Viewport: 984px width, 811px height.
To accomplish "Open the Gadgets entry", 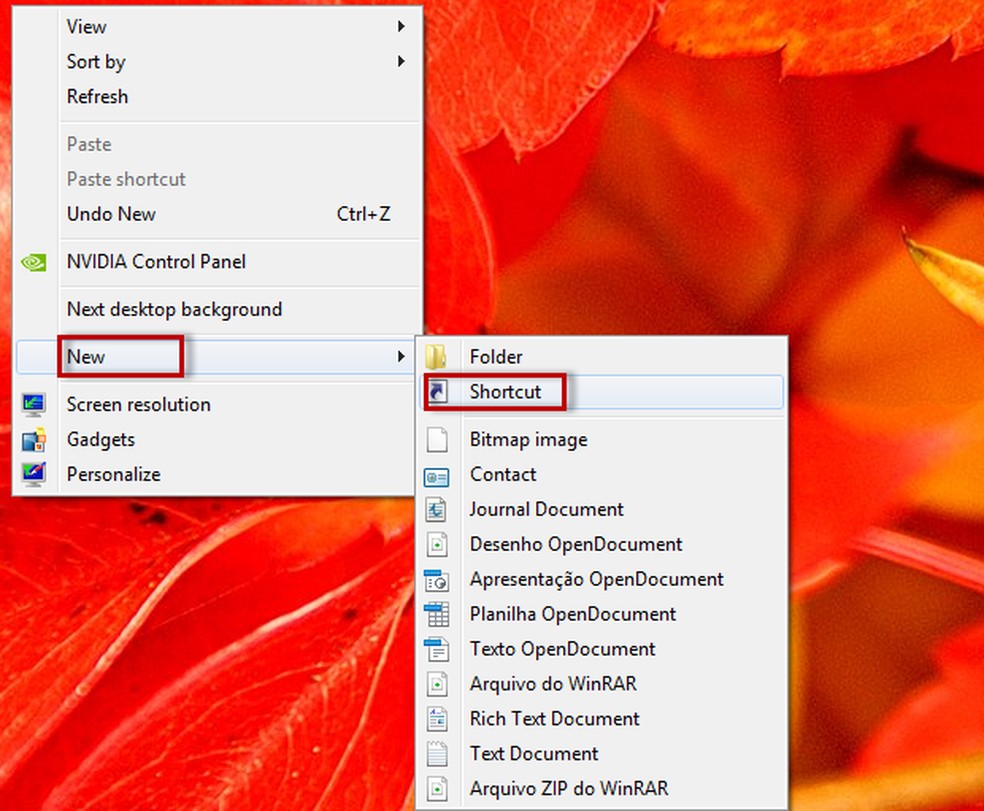I will coord(217,439).
